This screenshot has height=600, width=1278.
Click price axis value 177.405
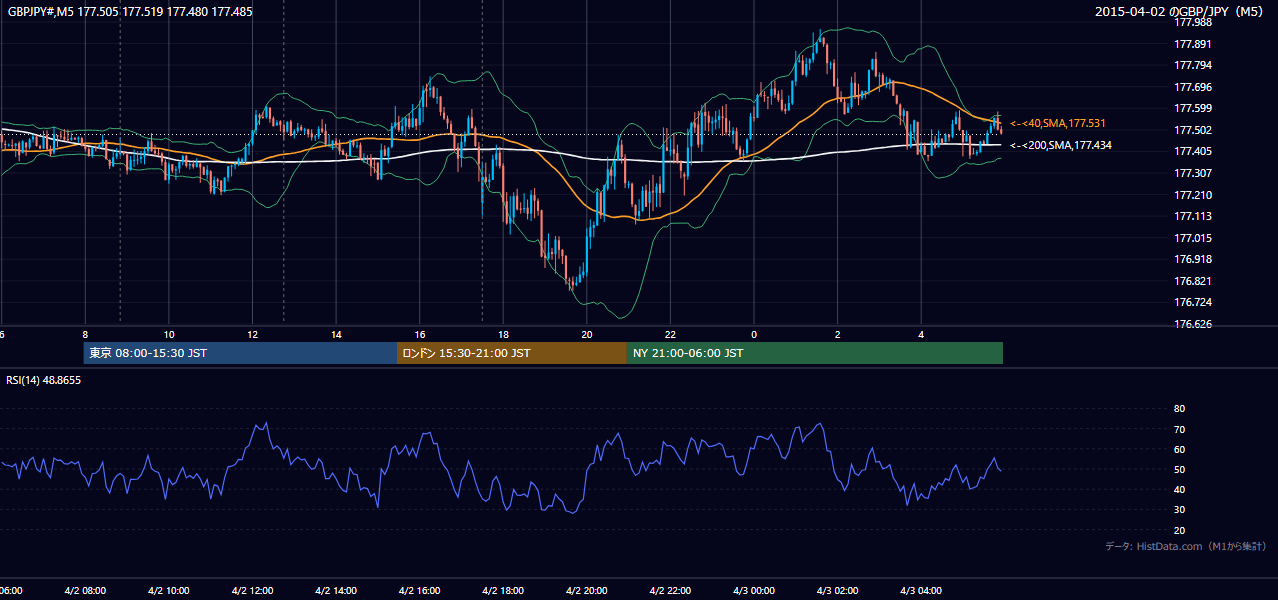(x=1194, y=151)
